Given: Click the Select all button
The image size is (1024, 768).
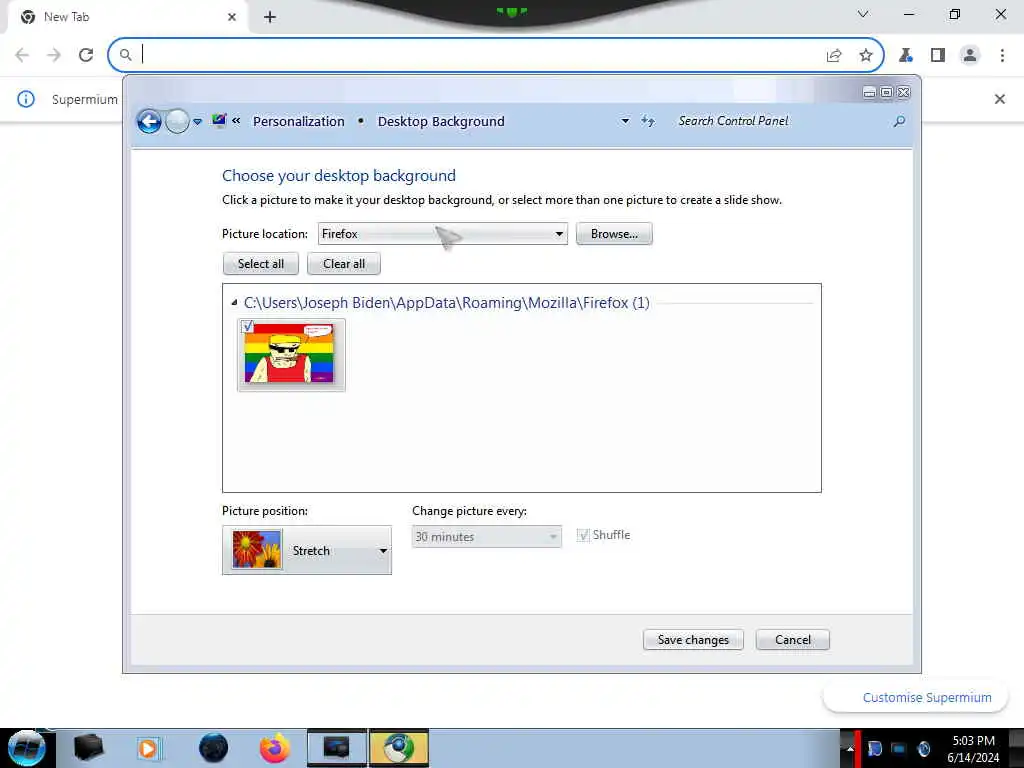Looking at the screenshot, I should tap(261, 264).
